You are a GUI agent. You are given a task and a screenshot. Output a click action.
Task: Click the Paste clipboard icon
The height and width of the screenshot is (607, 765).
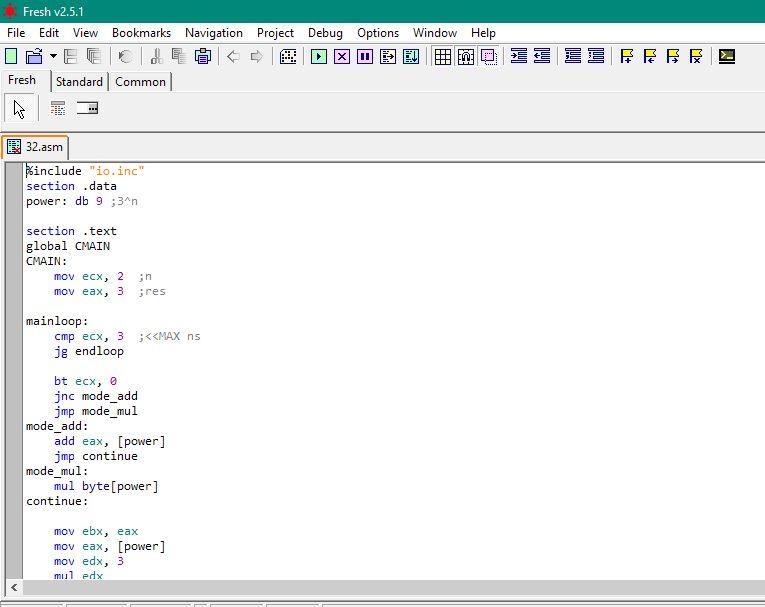pos(202,57)
